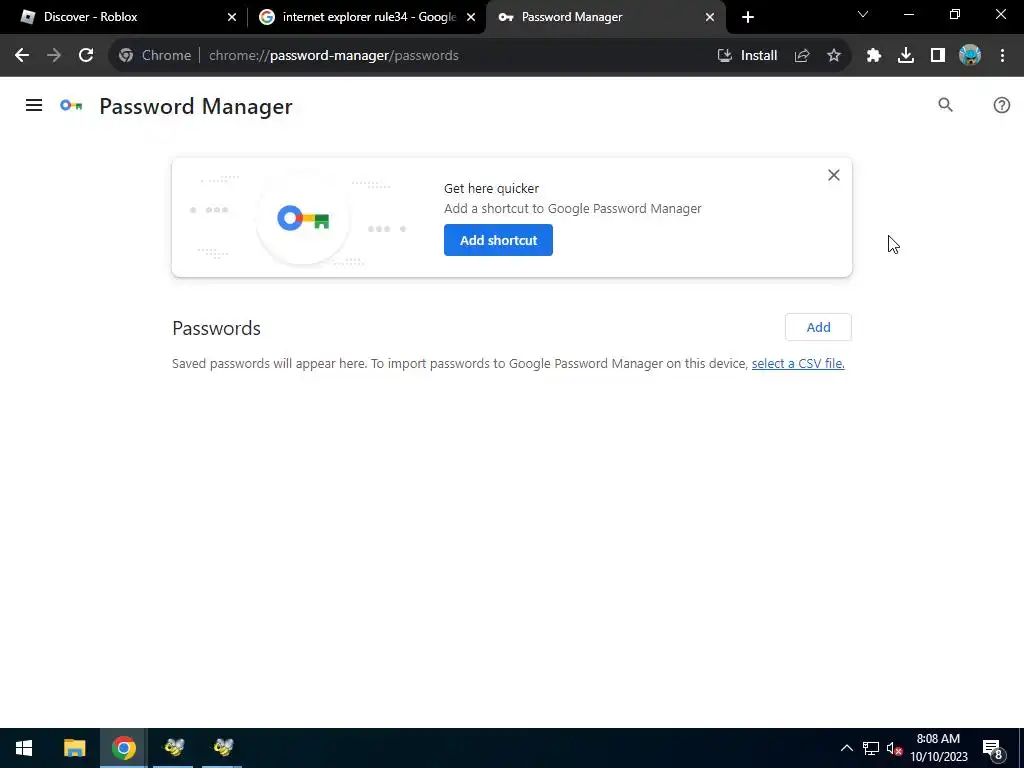Open the Windows Start menu
Viewport: 1024px width, 768px height.
click(x=24, y=748)
